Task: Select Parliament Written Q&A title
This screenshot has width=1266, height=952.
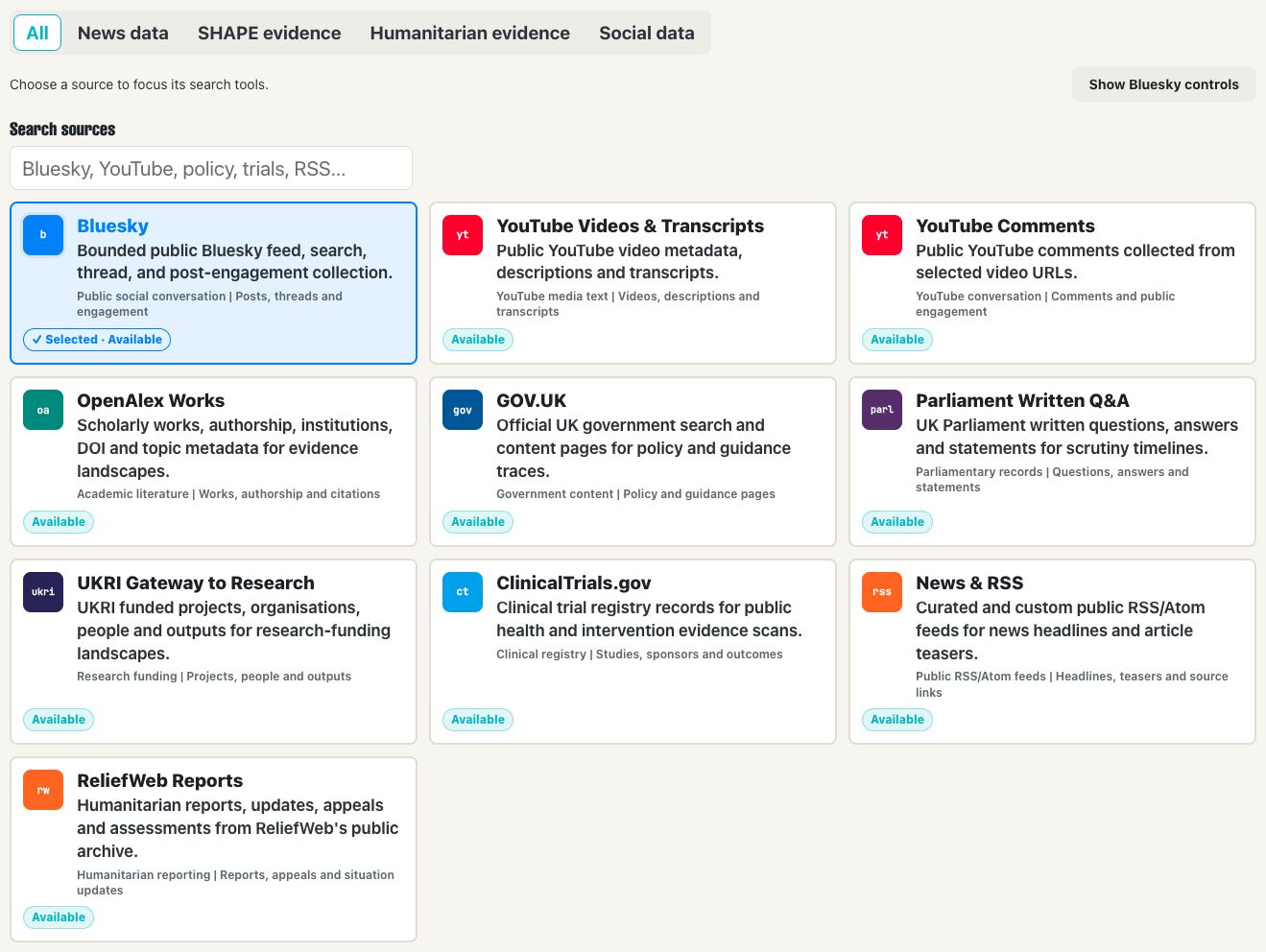Action: [1022, 400]
